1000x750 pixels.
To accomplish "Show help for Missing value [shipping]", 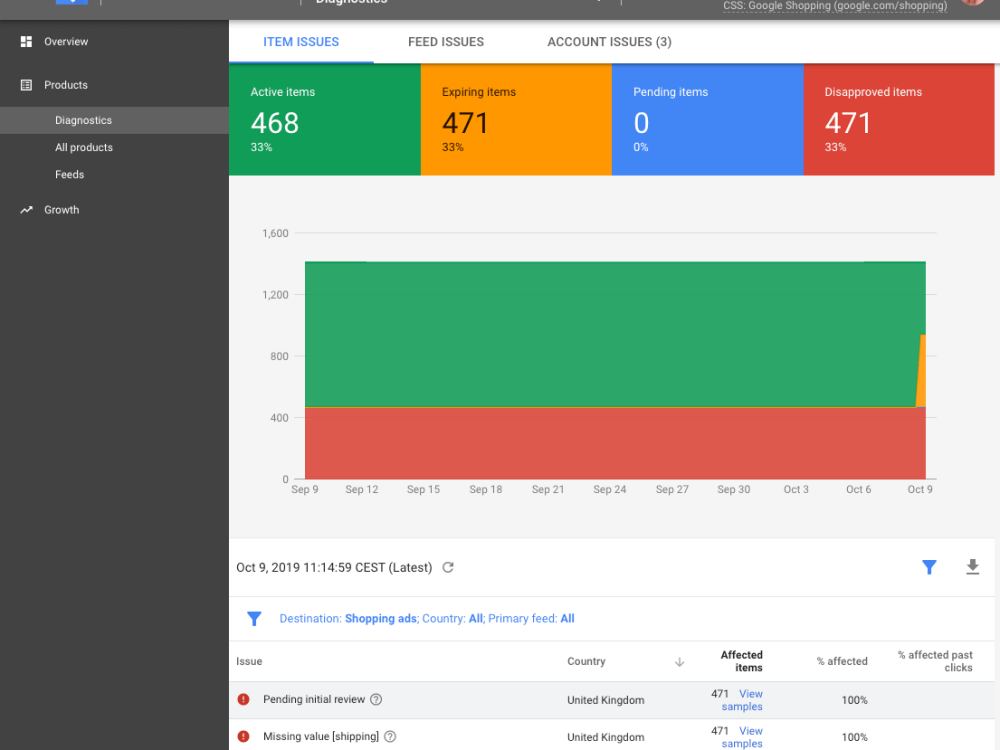I will [390, 737].
